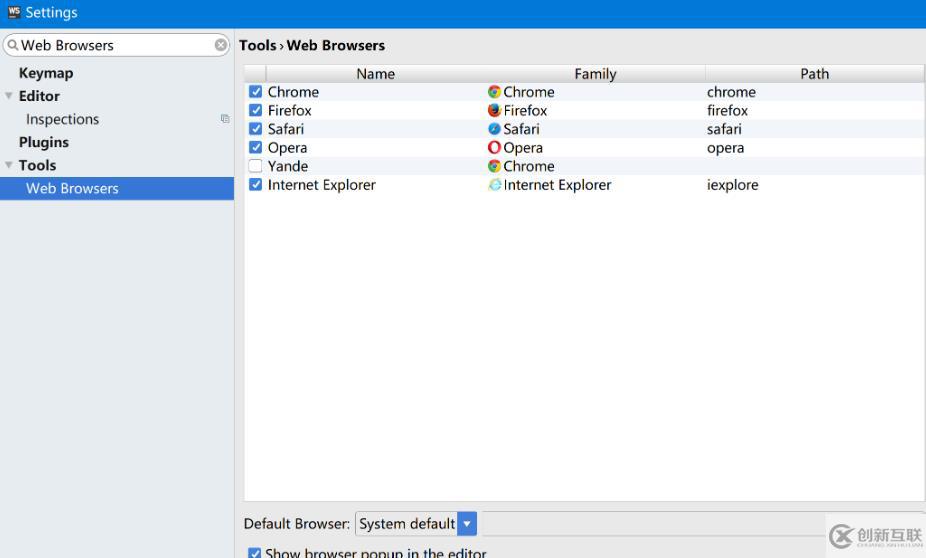Click the copy icon beside Inspections
The image size is (926, 558).
point(225,119)
